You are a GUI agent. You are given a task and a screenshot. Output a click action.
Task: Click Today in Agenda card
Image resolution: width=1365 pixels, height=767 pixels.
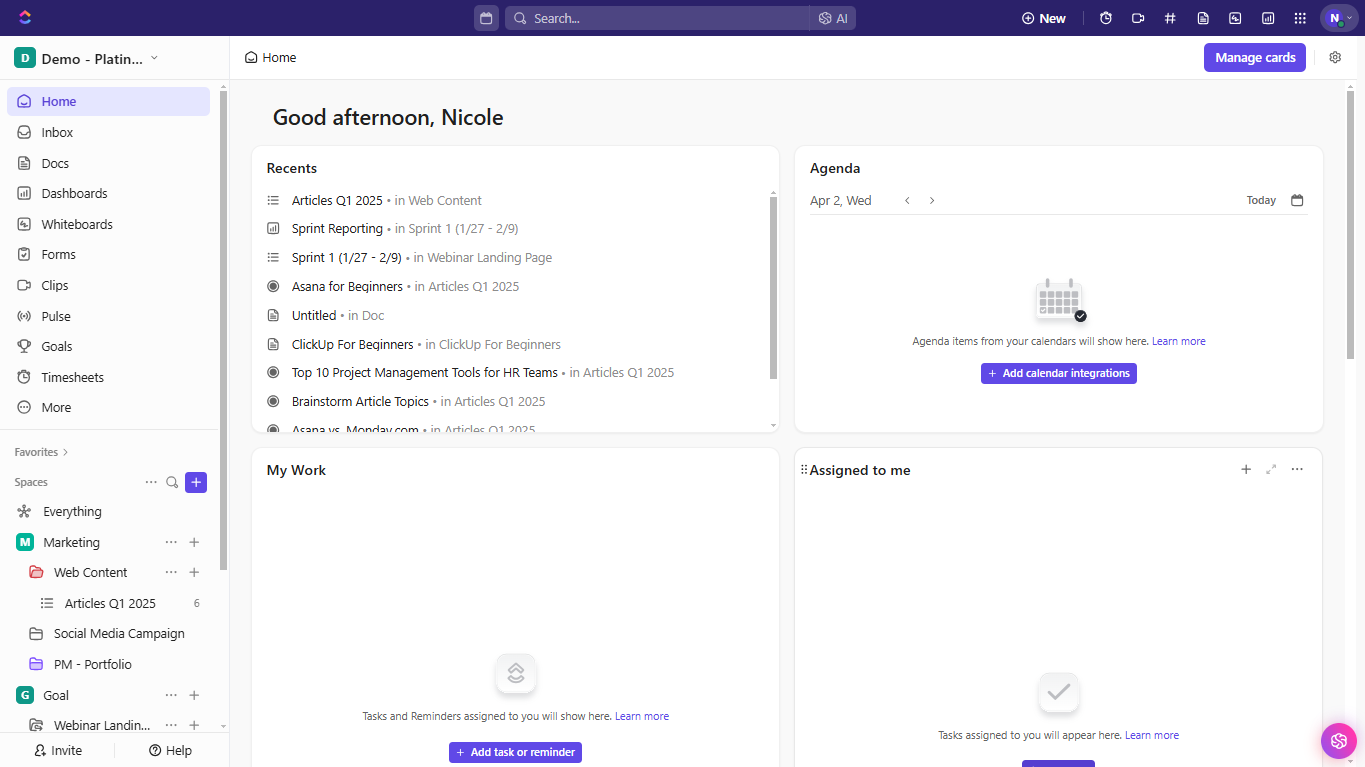1261,200
